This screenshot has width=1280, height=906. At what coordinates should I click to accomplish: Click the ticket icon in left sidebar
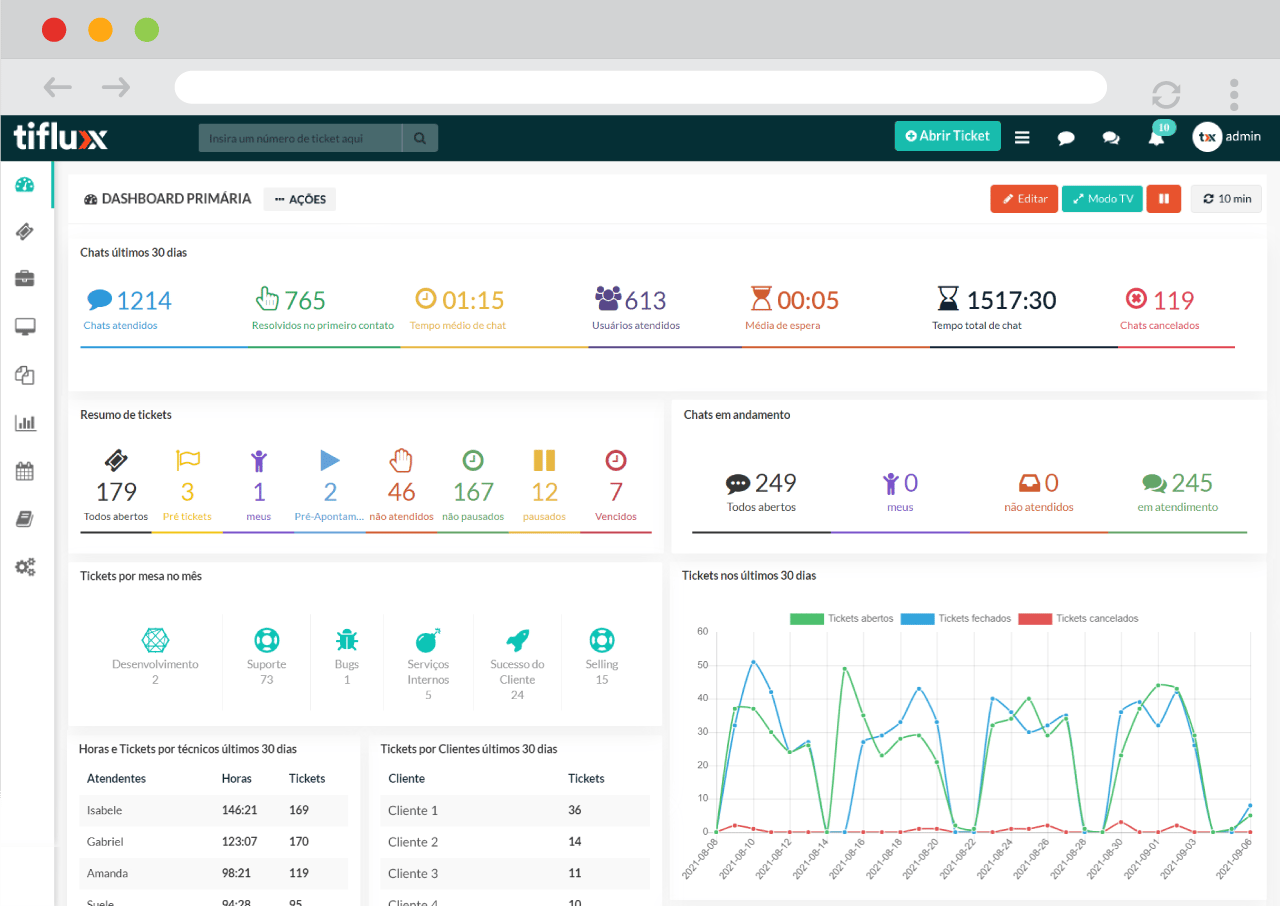click(25, 232)
